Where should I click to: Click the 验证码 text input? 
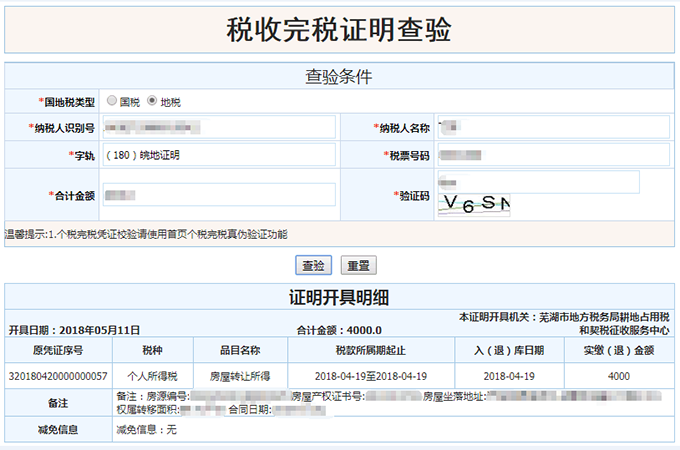click(538, 183)
